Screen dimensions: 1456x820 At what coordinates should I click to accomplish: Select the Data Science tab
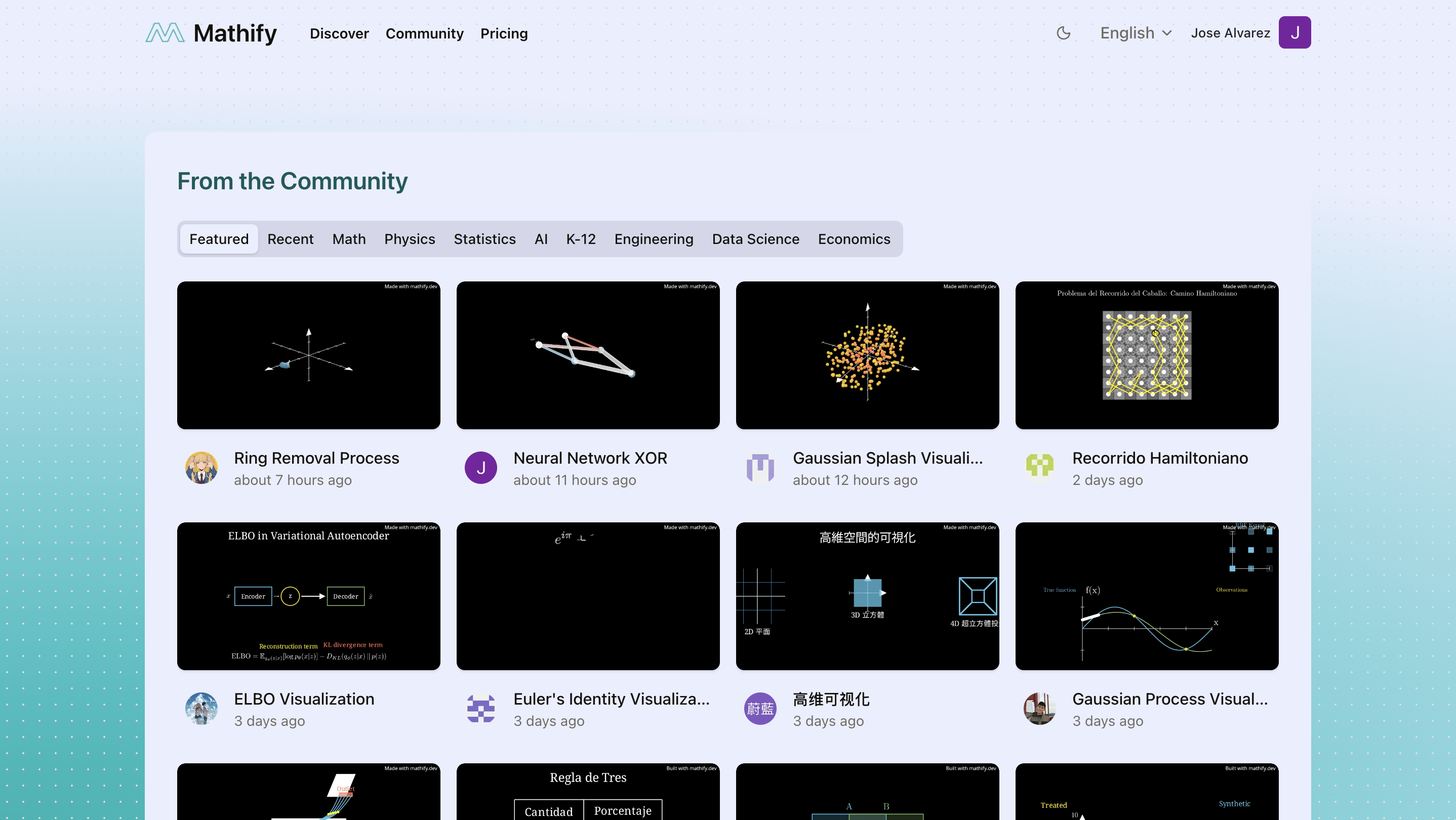755,239
